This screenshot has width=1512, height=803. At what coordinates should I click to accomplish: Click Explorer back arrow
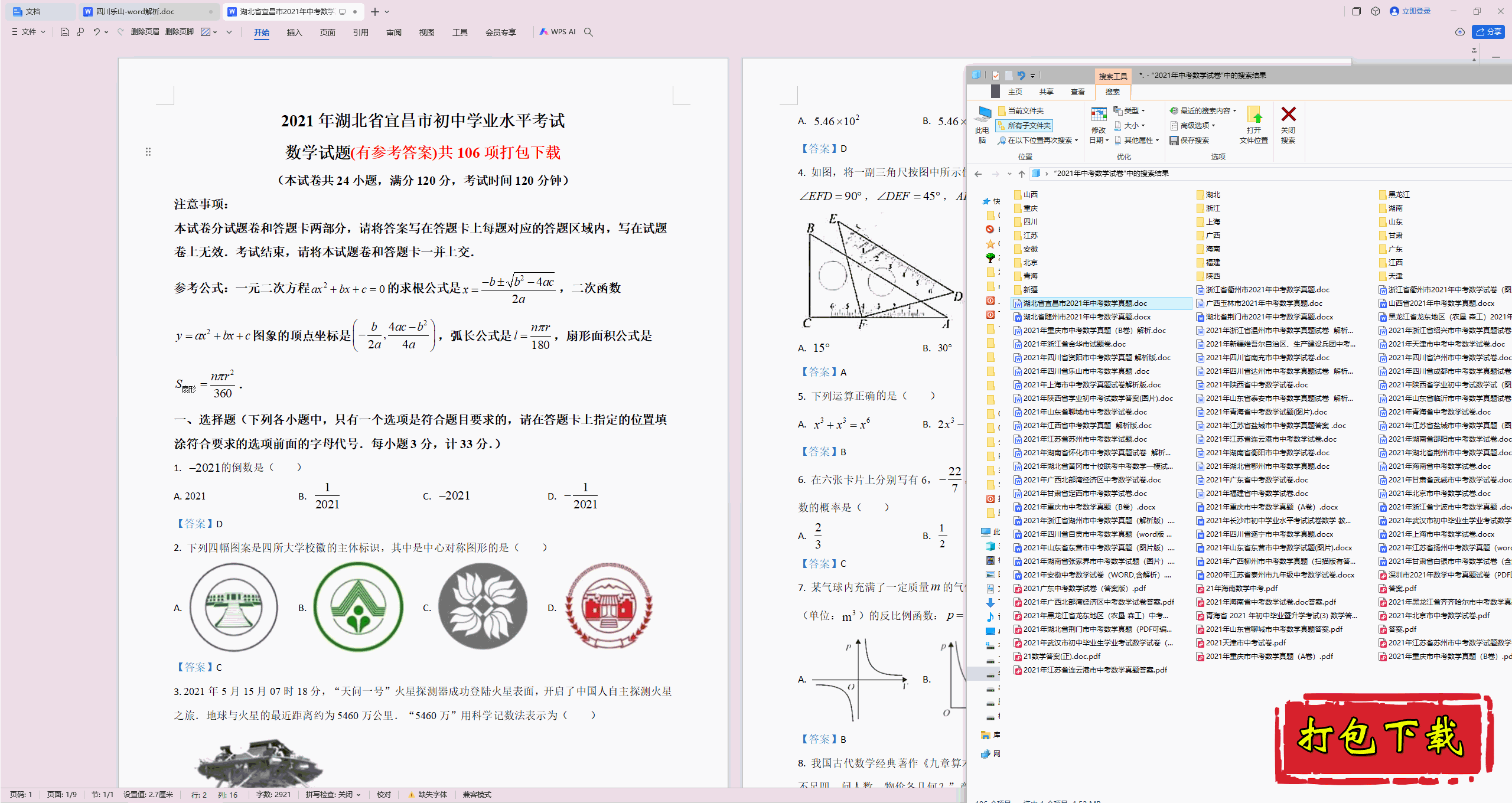(978, 174)
